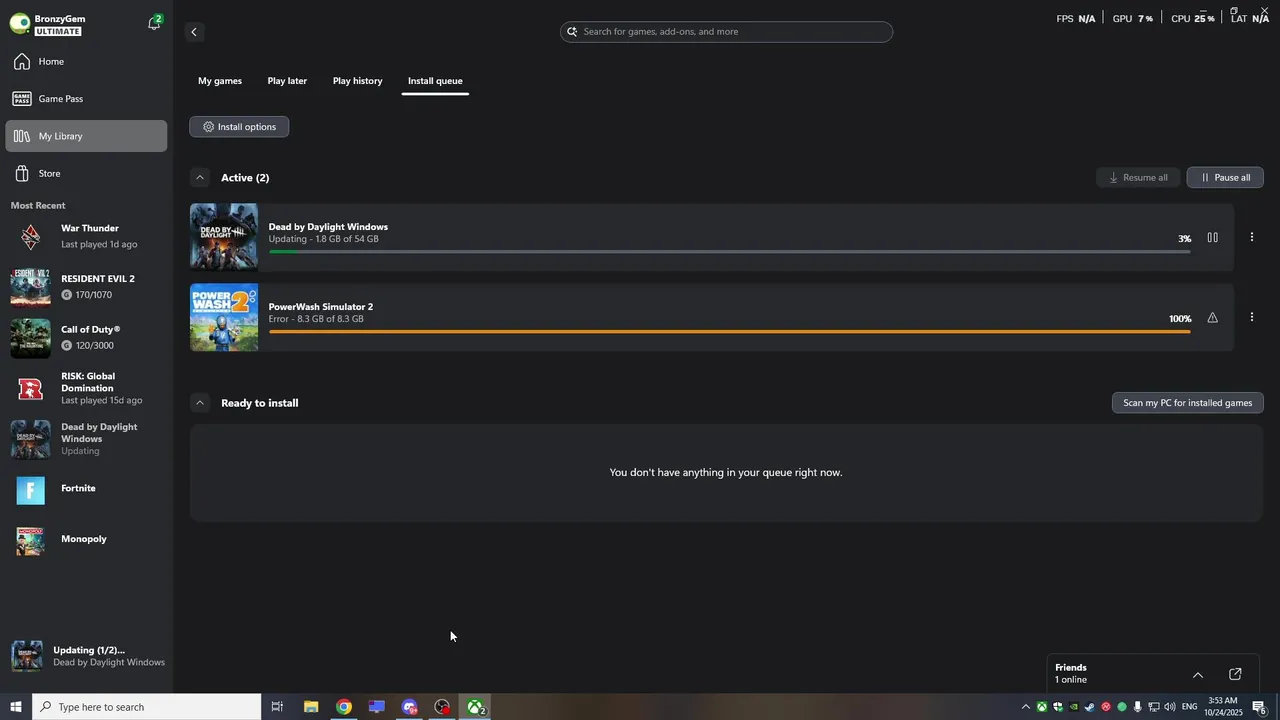Open Task View on the taskbar

278,707
